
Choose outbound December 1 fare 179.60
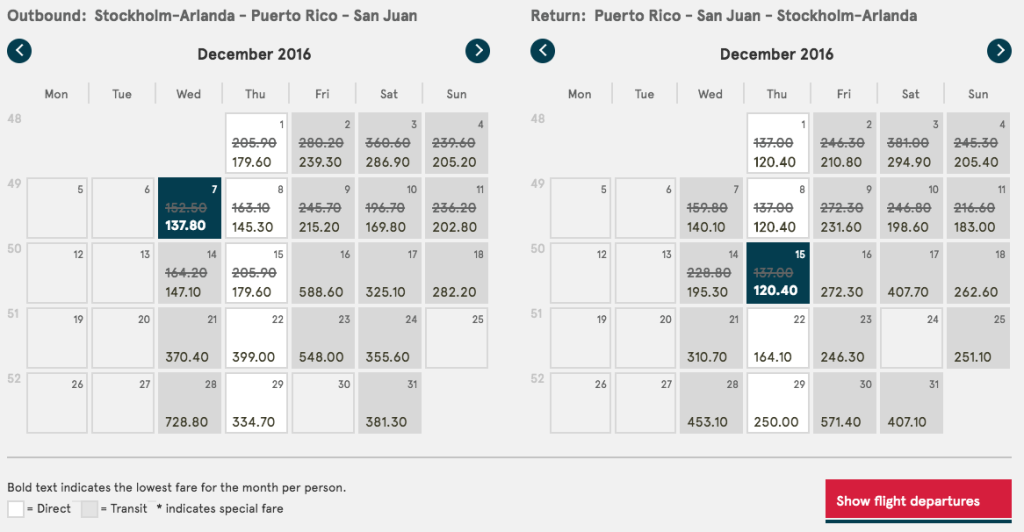coord(256,144)
